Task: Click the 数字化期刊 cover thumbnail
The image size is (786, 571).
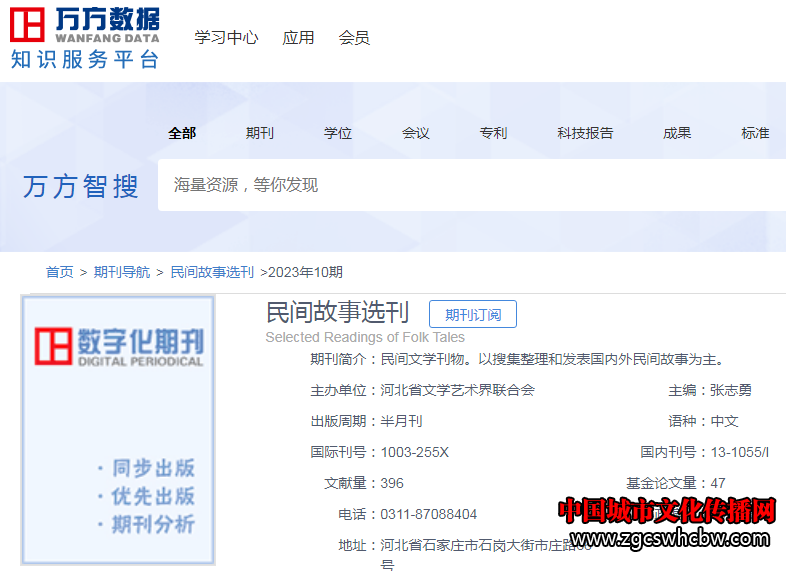Action: 119,430
